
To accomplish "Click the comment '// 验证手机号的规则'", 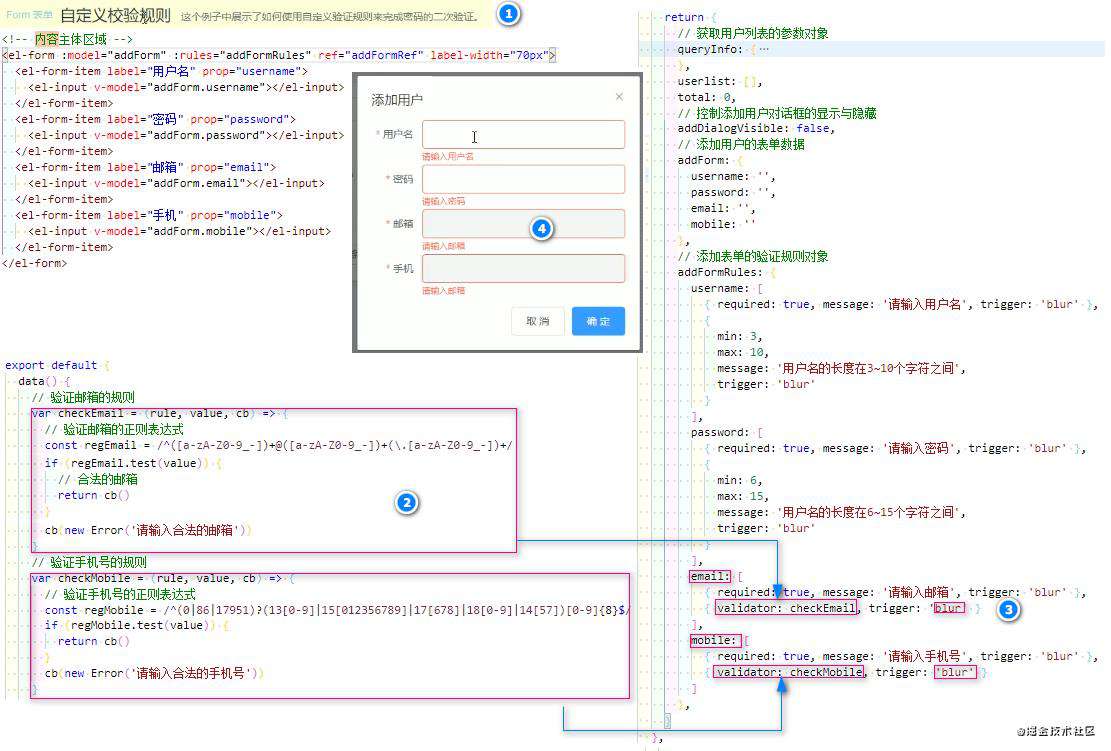I will (89, 562).
